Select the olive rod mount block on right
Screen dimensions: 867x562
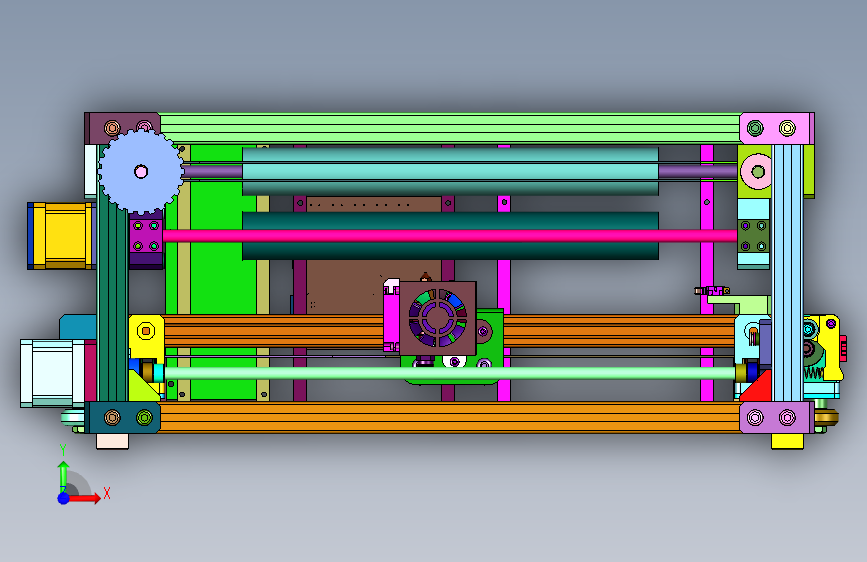pos(753,236)
